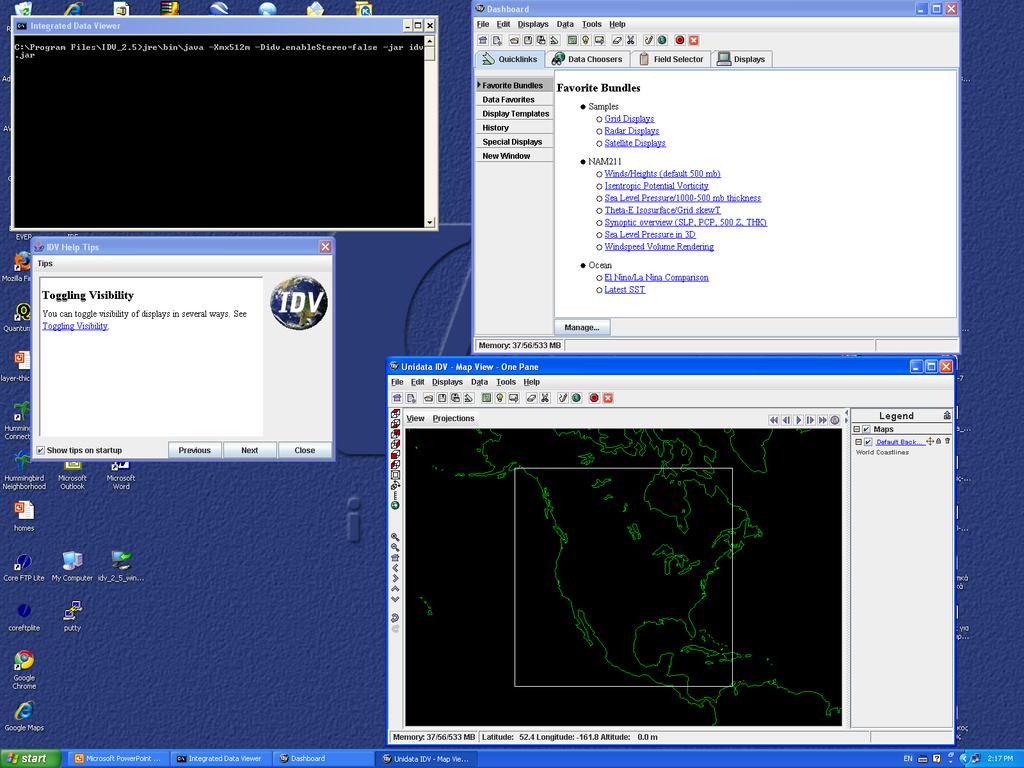Float the Legend with its header icon
The image size is (1024, 768).
(947, 415)
